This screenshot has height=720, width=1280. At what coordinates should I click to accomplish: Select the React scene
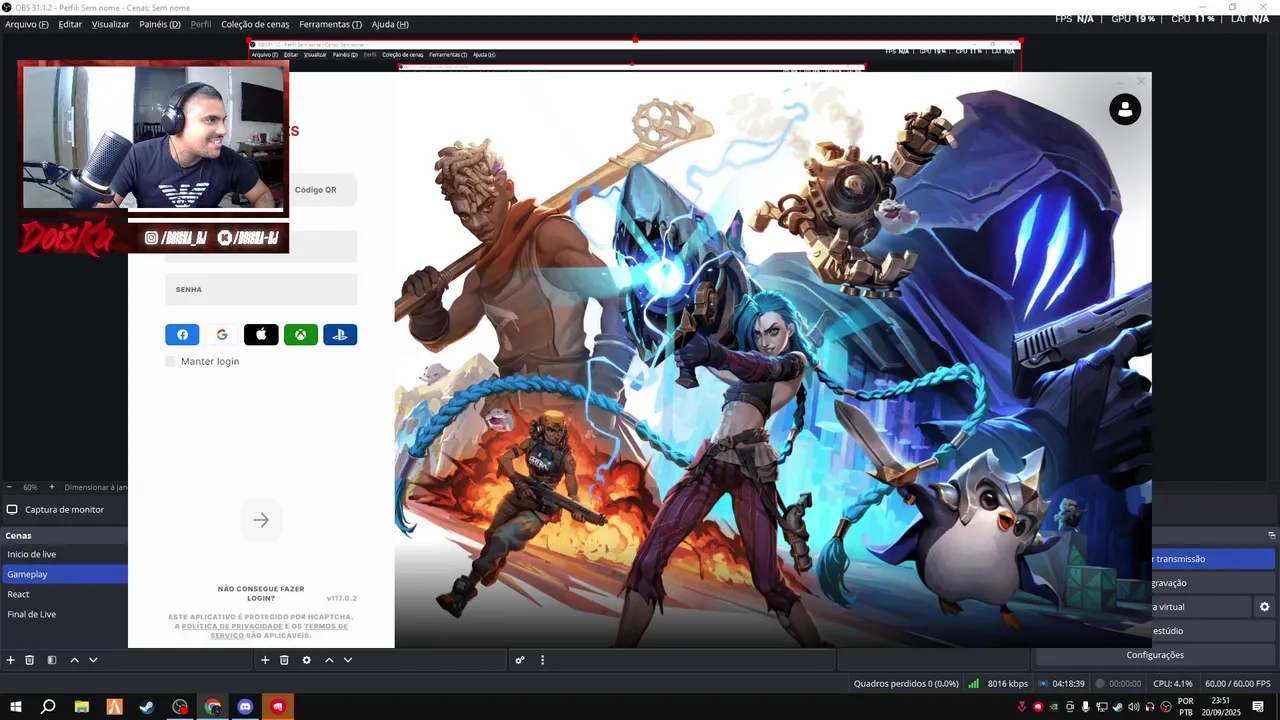pyautogui.click(x=64, y=594)
